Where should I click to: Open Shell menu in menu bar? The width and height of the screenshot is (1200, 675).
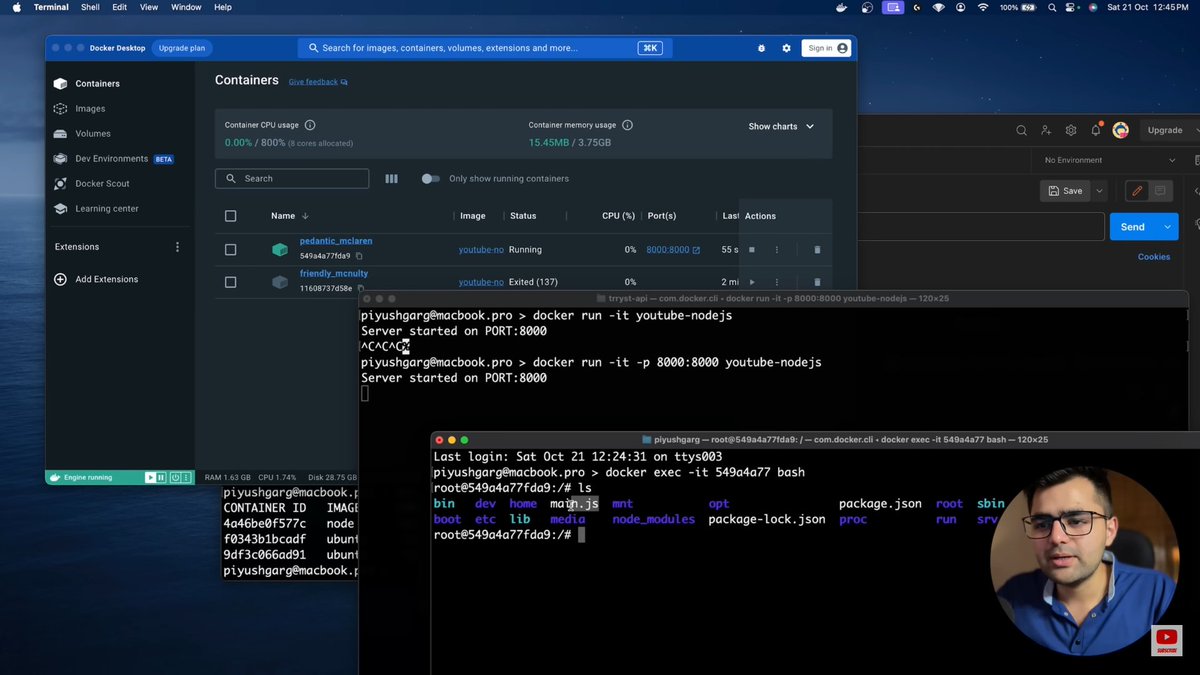point(90,7)
